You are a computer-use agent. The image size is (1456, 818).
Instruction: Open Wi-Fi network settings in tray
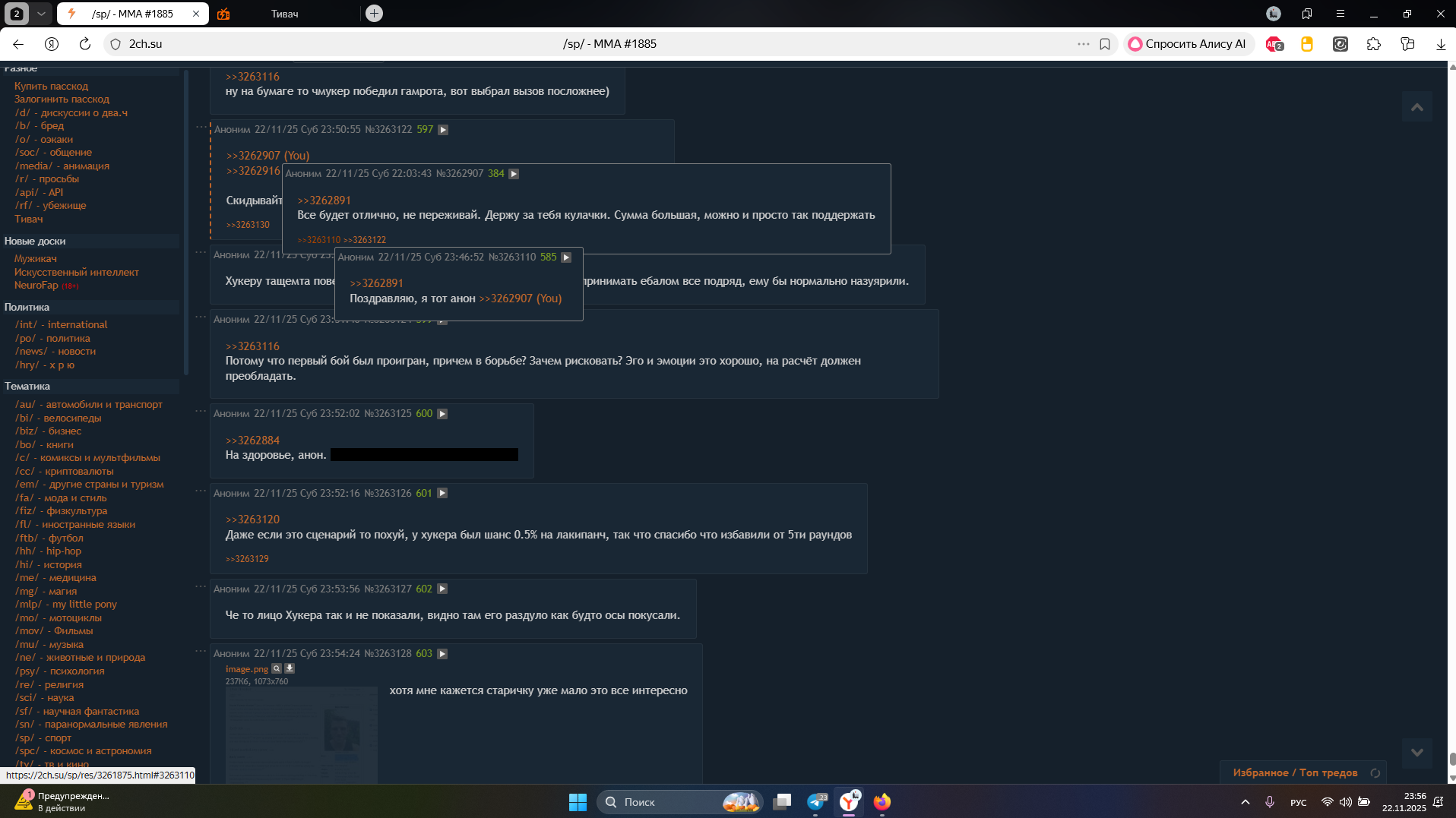[x=1327, y=802]
